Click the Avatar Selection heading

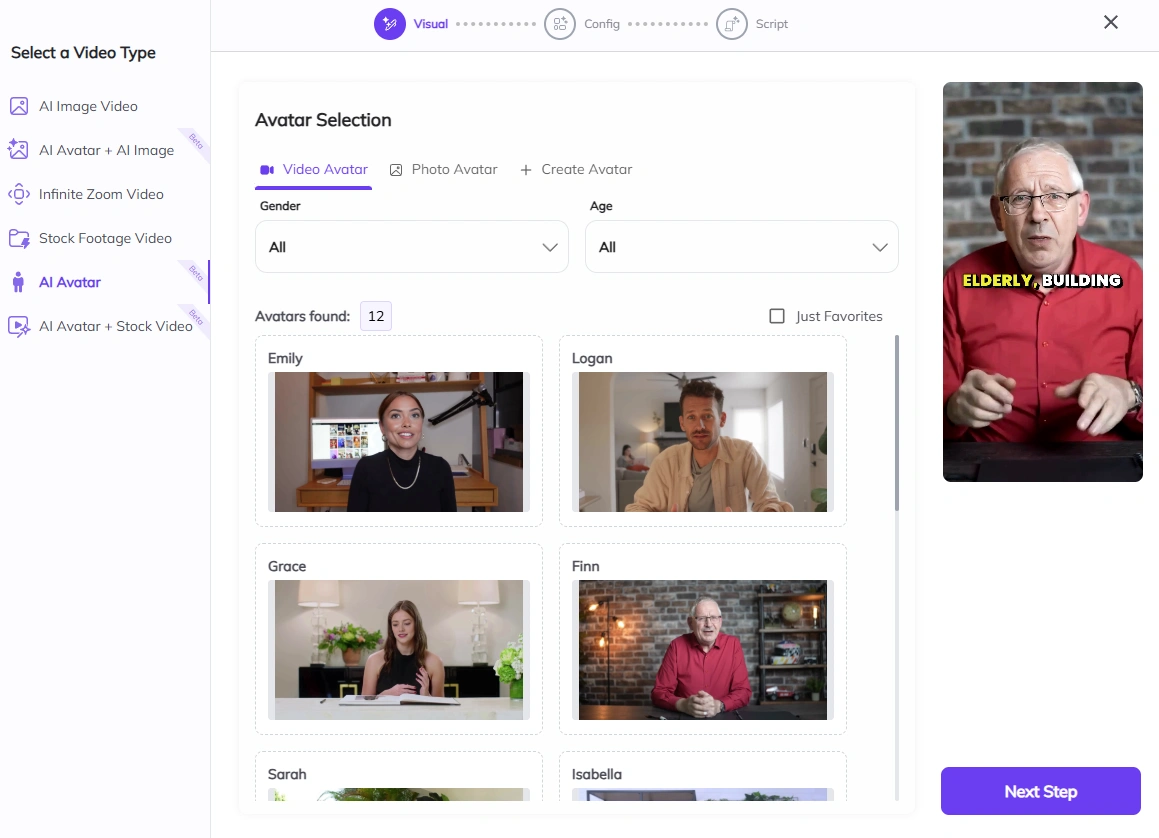tap(323, 120)
